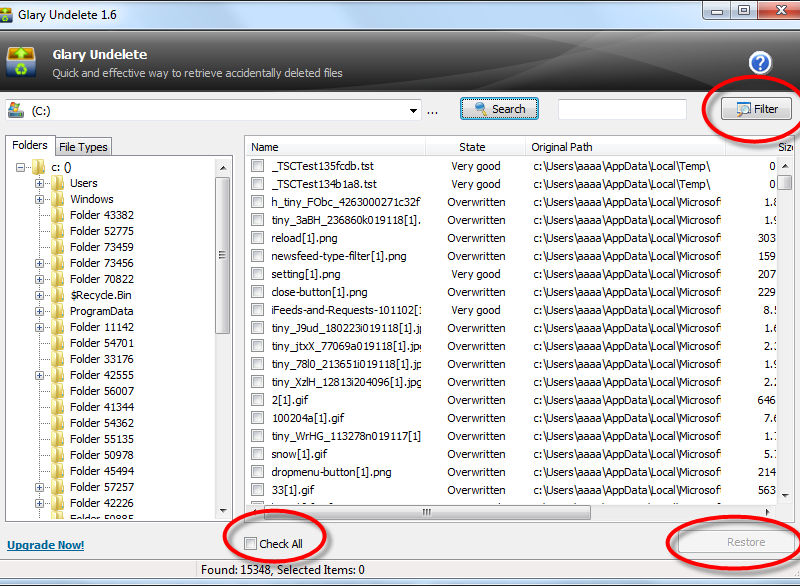The height and width of the screenshot is (586, 800).
Task: Expand Folder 42555 in the tree
Action: pos(39,375)
